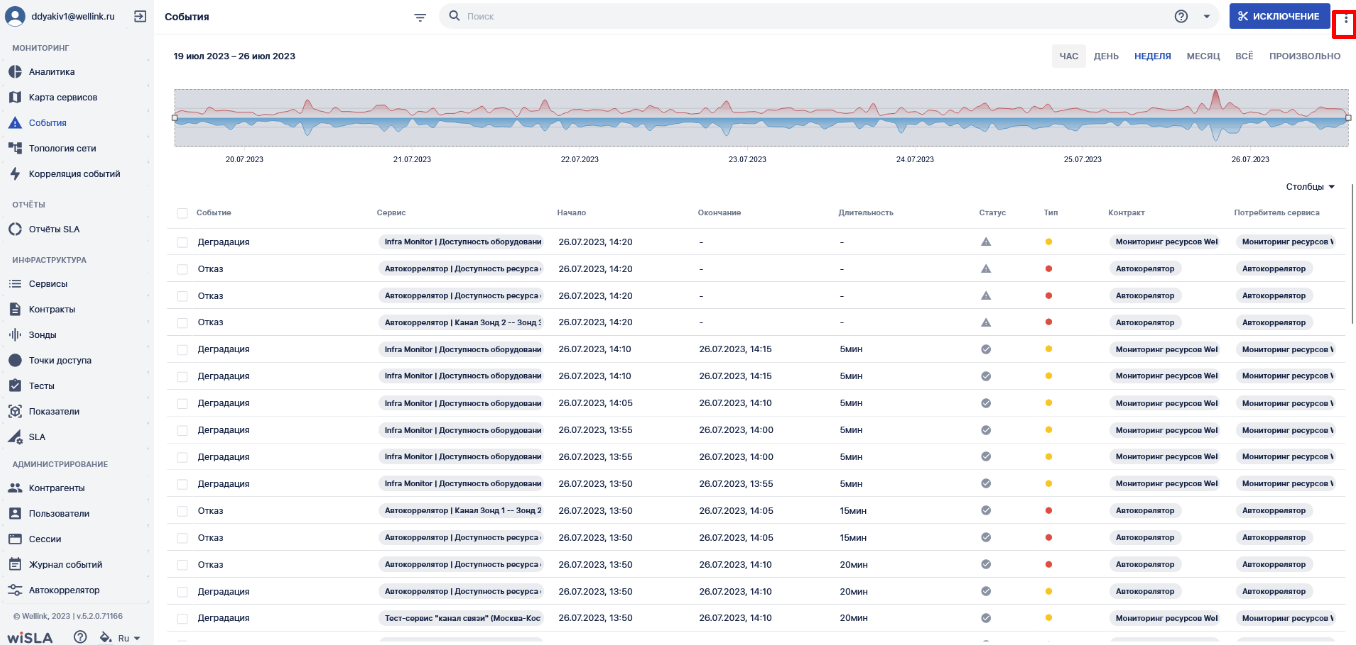Select the ВСЁ time range tab
The image size is (1356, 645).
(1244, 56)
